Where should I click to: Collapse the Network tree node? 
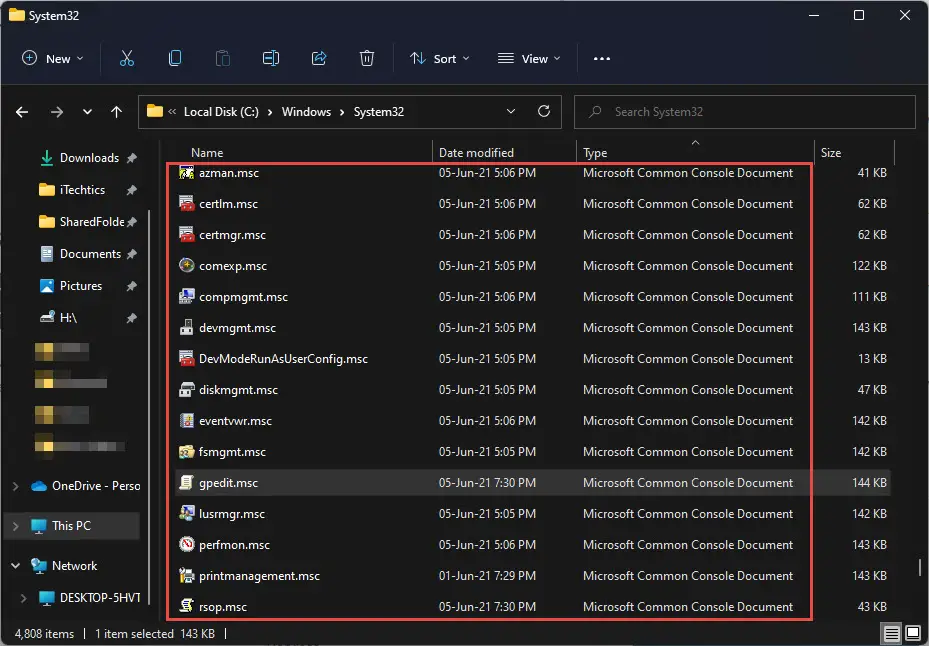pyautogui.click(x=15, y=565)
